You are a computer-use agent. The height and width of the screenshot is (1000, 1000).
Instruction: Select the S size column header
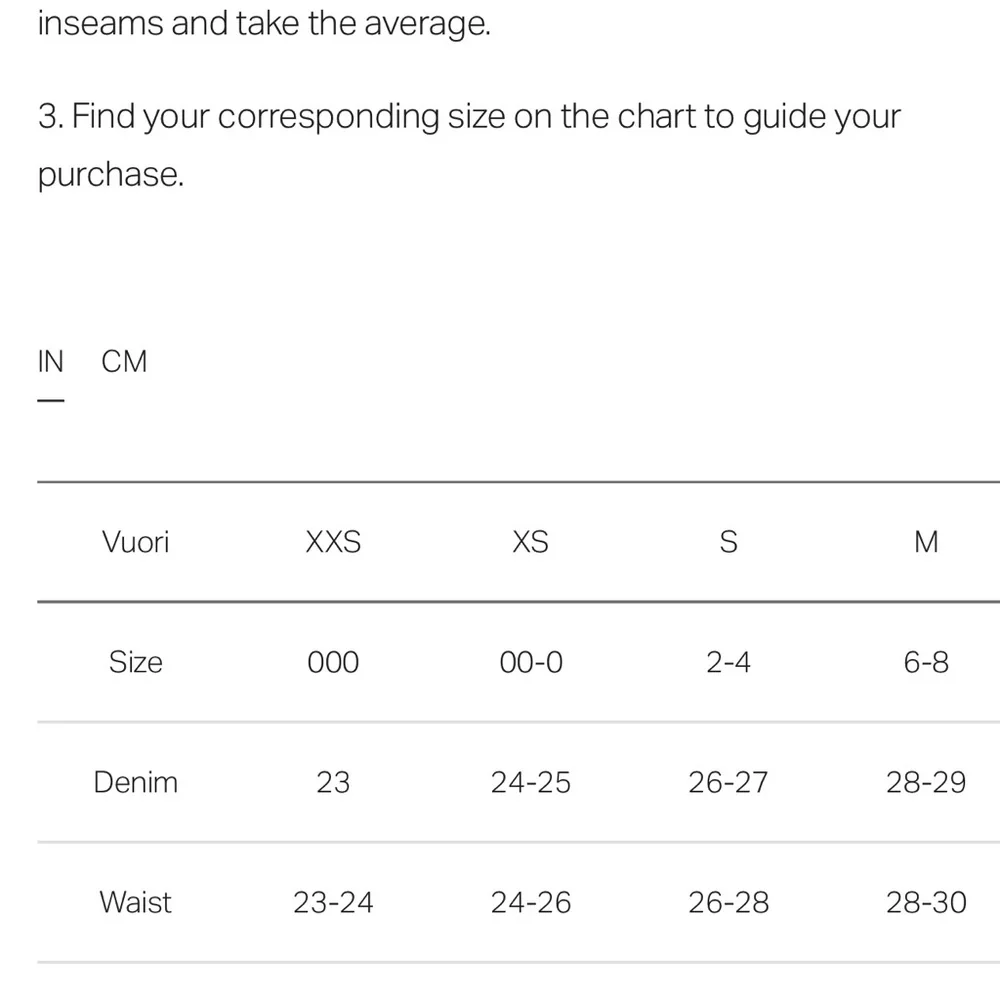(x=728, y=542)
